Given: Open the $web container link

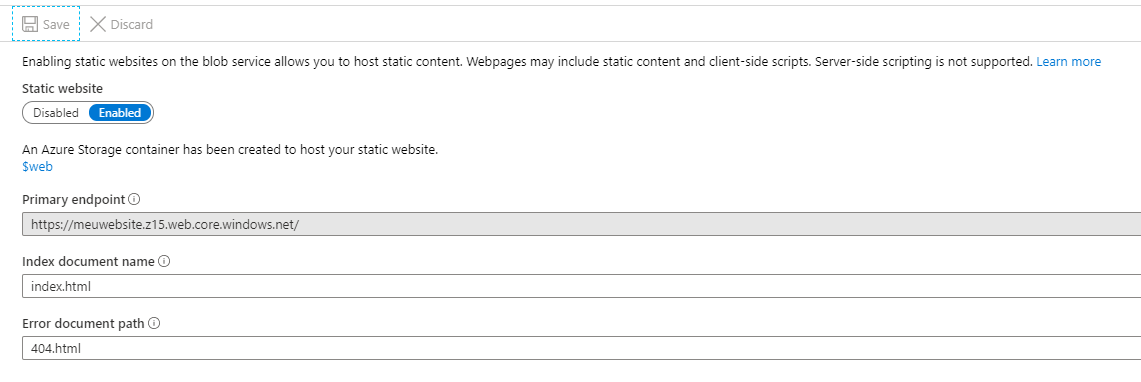Looking at the screenshot, I should pos(37,167).
